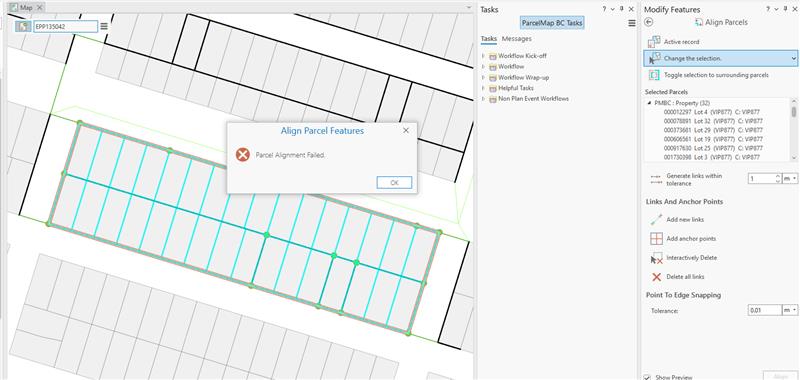
Task: Close the Map view tab
Action: 39,8
